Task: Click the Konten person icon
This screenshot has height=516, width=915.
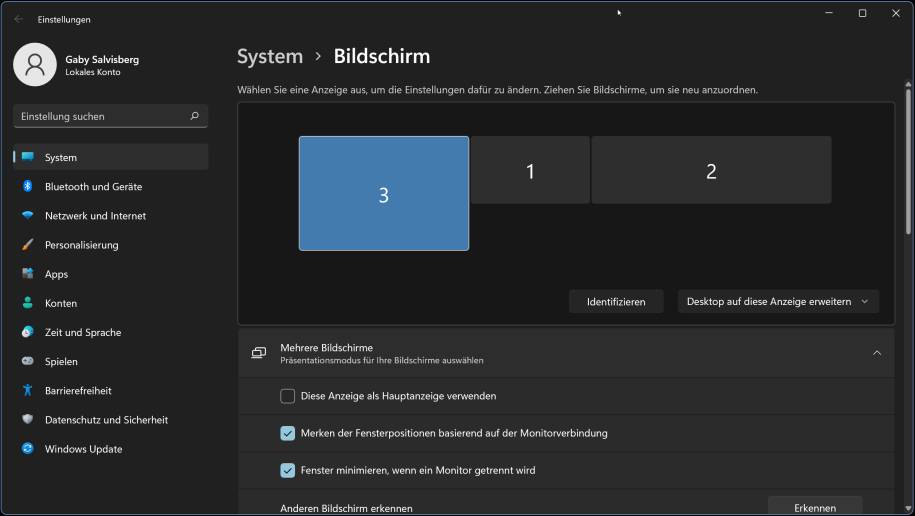Action: coord(27,302)
